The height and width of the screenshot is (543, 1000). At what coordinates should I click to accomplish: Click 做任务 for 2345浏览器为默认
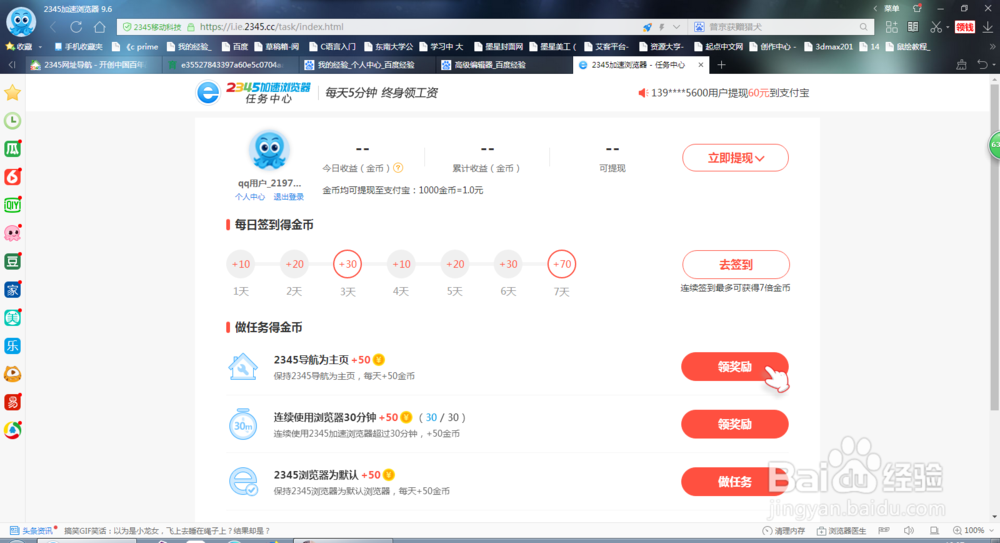pos(735,482)
